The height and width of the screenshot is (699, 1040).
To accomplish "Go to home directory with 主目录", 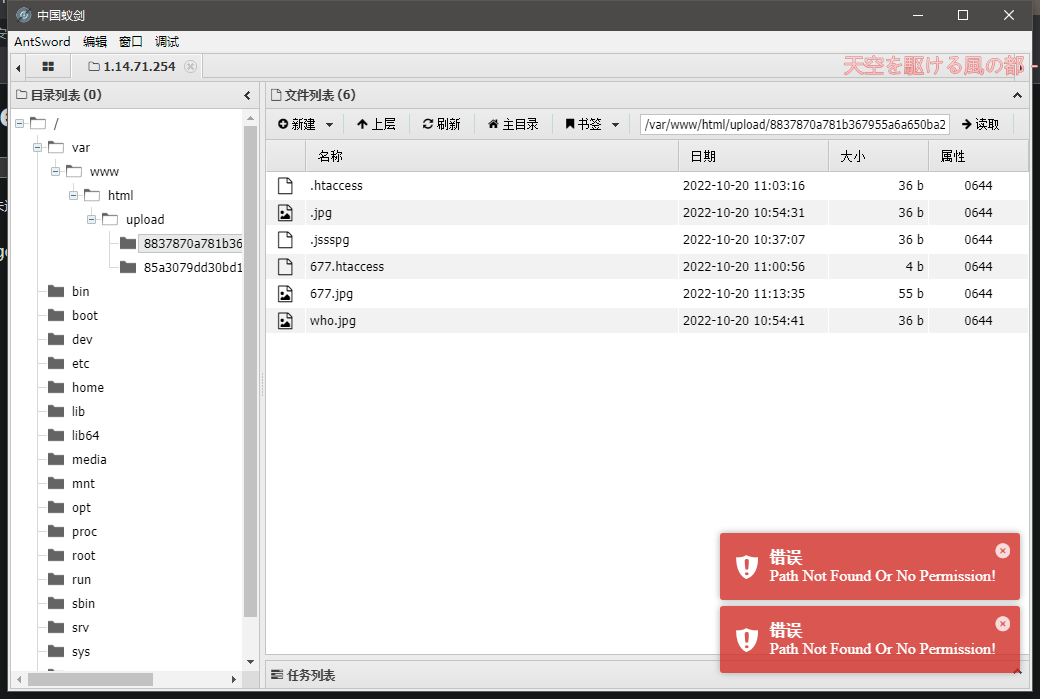I will [513, 124].
